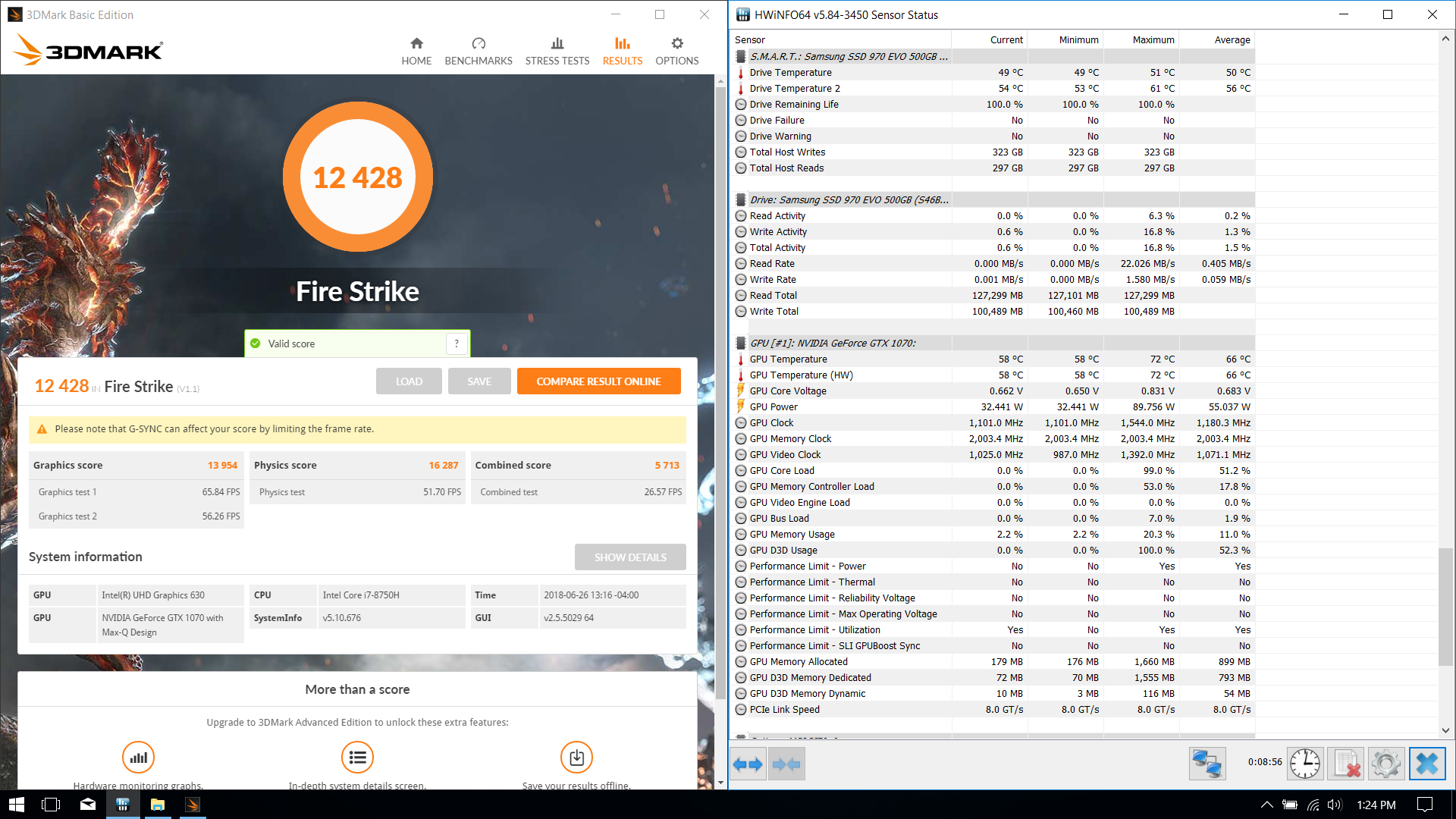Select the GPU Core Voltage row
This screenshot has width=1456, height=819.
tap(993, 391)
